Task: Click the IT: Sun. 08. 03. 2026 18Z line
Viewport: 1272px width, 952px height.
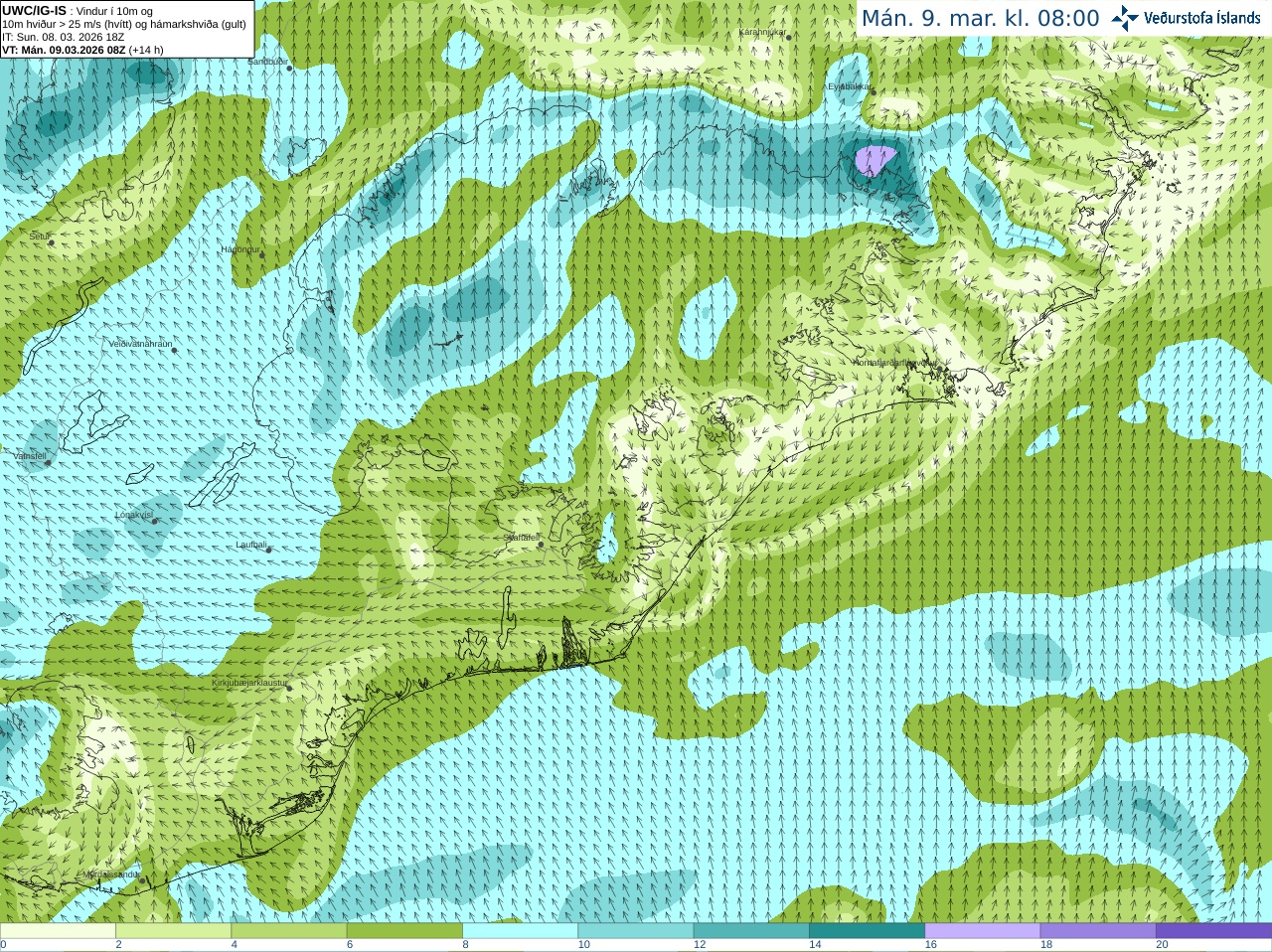Action: (64, 37)
